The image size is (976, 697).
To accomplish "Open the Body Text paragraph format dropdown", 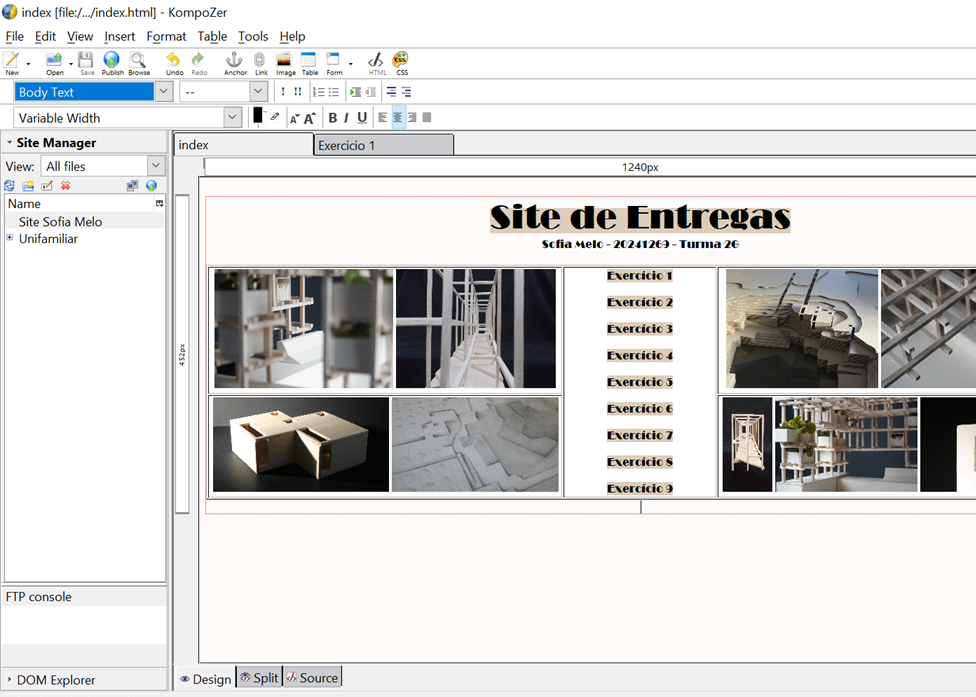I will coord(163,92).
